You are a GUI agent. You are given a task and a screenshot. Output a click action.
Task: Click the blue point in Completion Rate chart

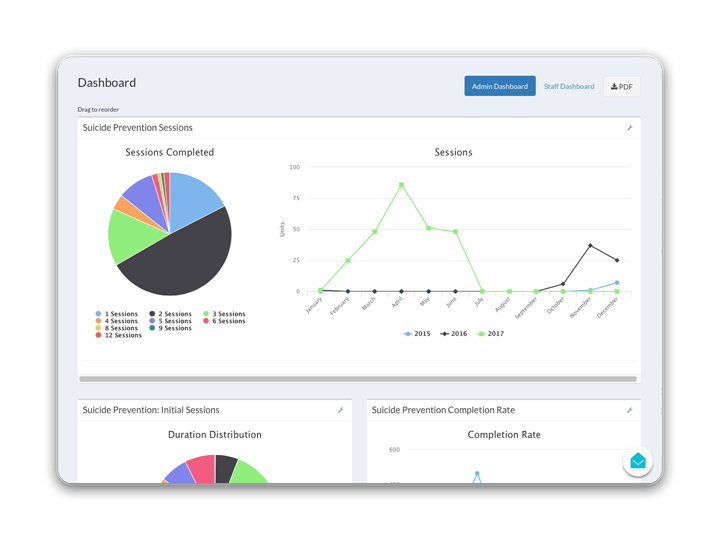click(x=477, y=473)
